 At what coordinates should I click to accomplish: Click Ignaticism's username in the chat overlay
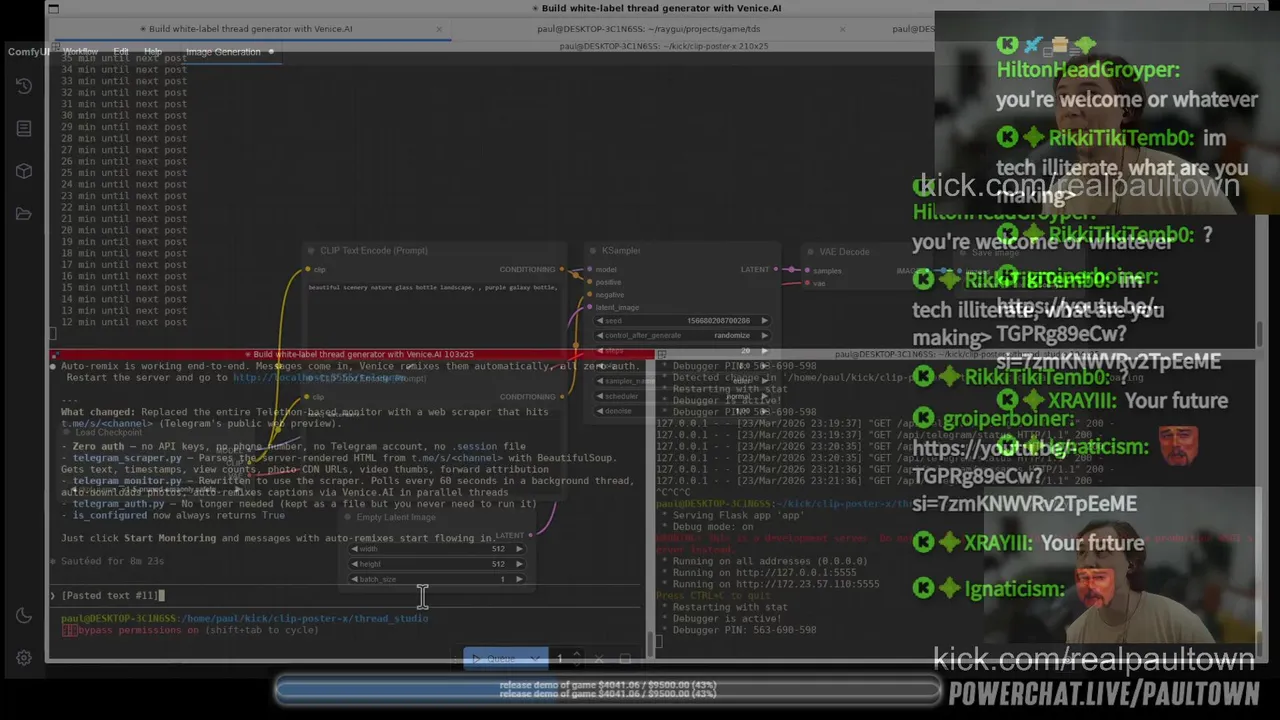pos(1013,589)
